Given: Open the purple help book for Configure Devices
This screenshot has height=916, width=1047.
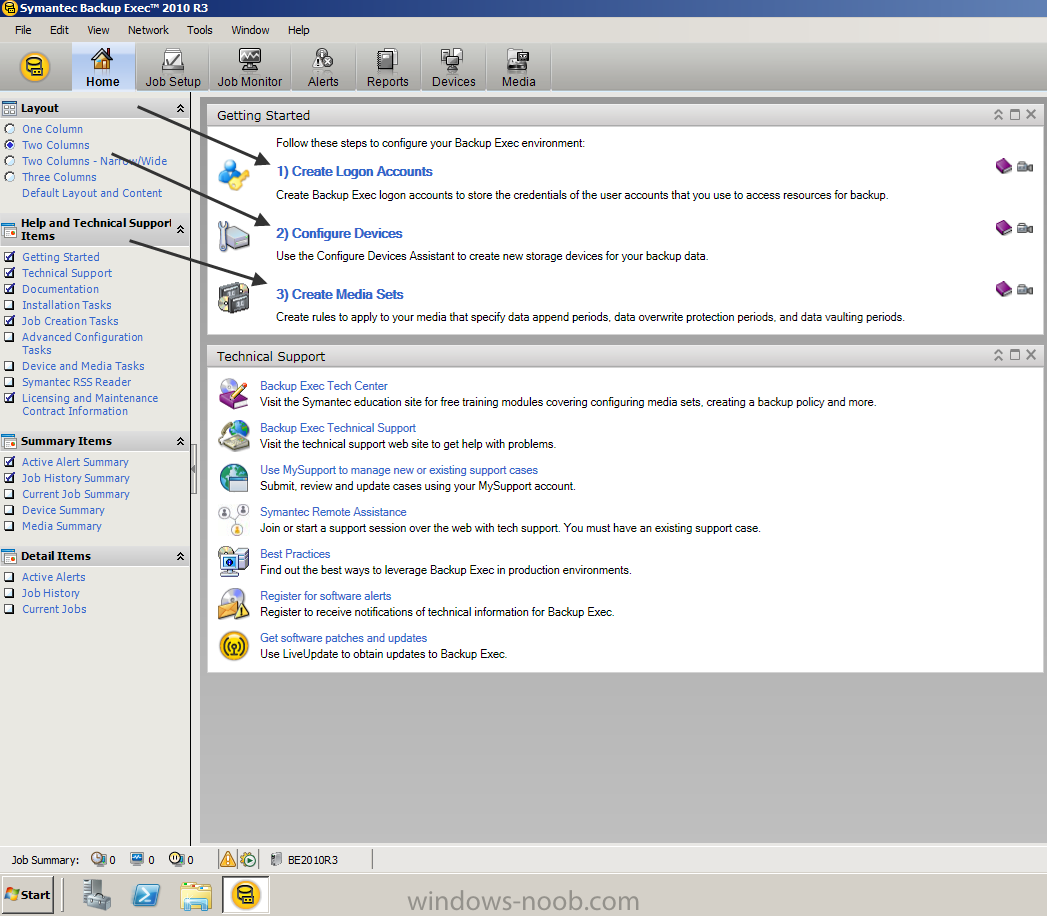Looking at the screenshot, I should [1004, 228].
